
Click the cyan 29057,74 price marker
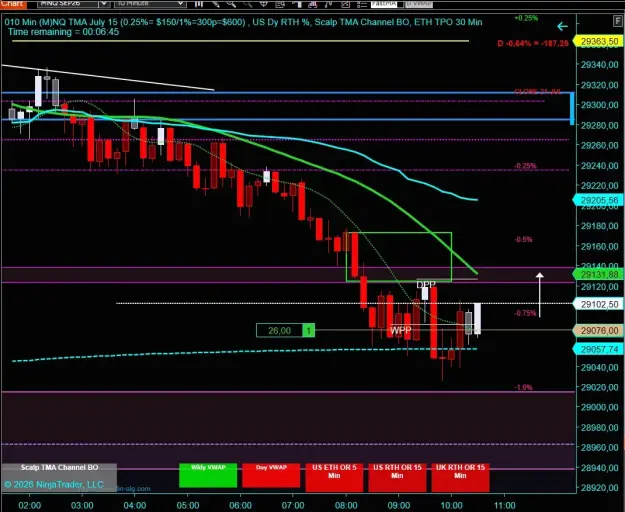[x=599, y=349]
